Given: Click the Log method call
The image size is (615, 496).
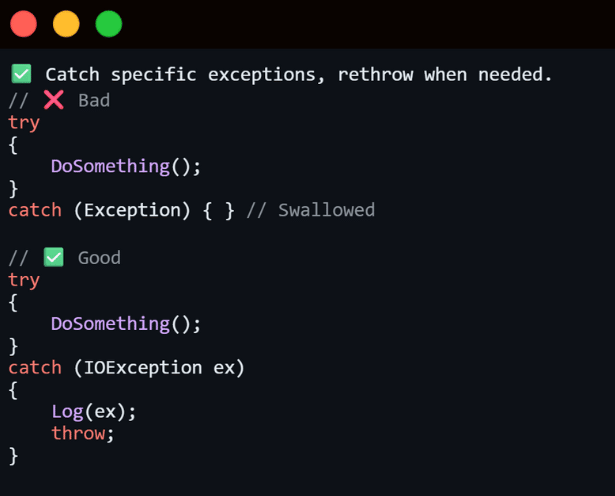Looking at the screenshot, I should 67,411.
